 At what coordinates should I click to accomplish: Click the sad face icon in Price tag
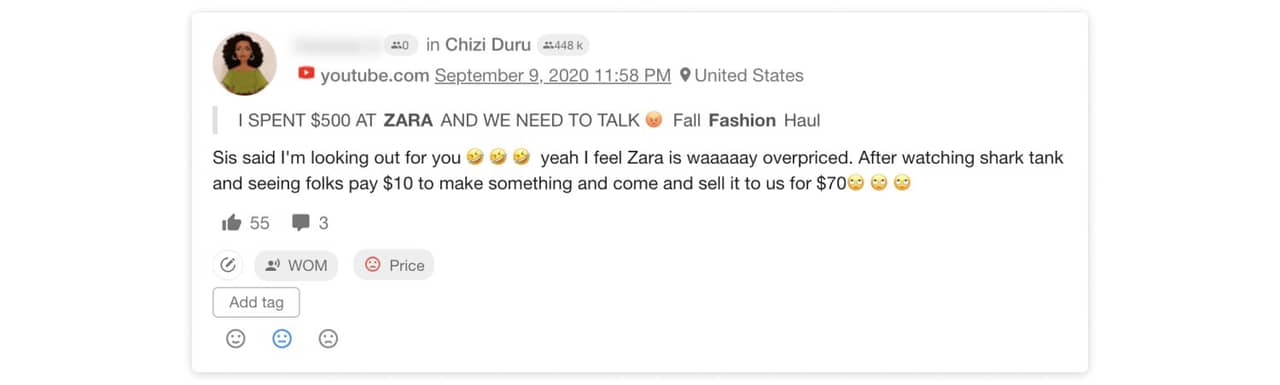coord(373,265)
